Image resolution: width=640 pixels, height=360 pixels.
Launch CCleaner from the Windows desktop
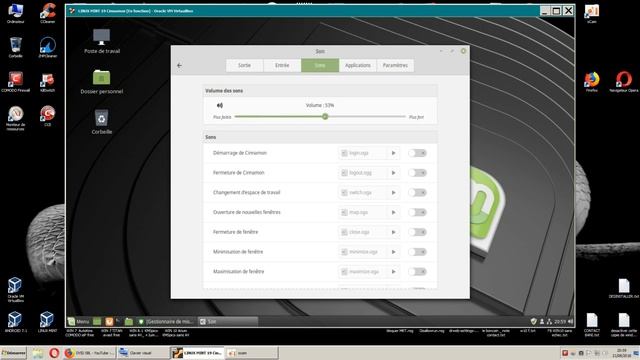(x=48, y=13)
